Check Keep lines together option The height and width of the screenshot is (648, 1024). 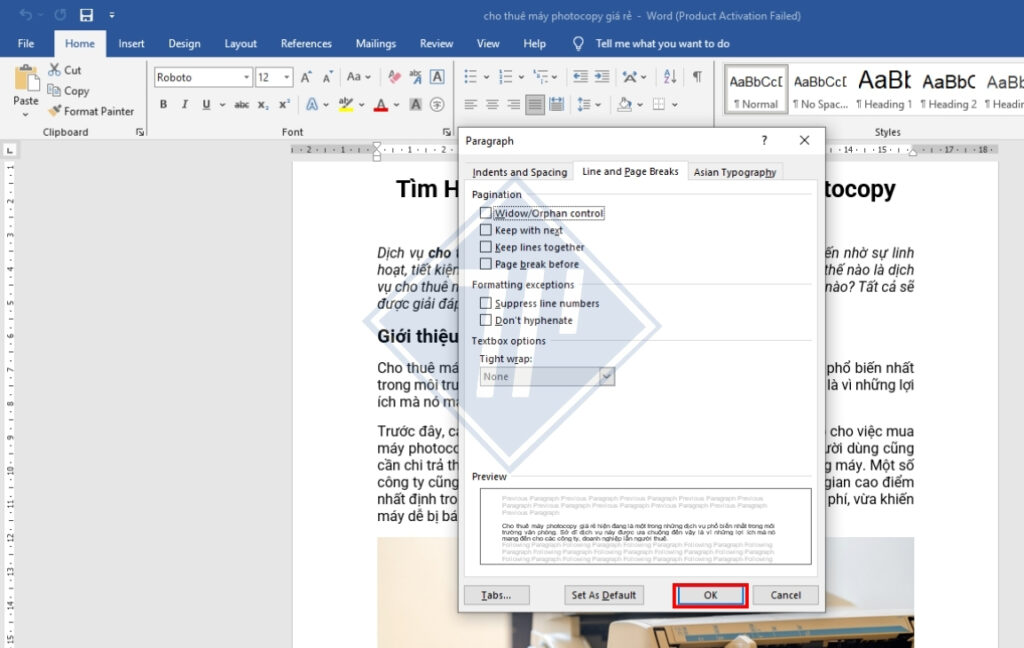tap(485, 247)
